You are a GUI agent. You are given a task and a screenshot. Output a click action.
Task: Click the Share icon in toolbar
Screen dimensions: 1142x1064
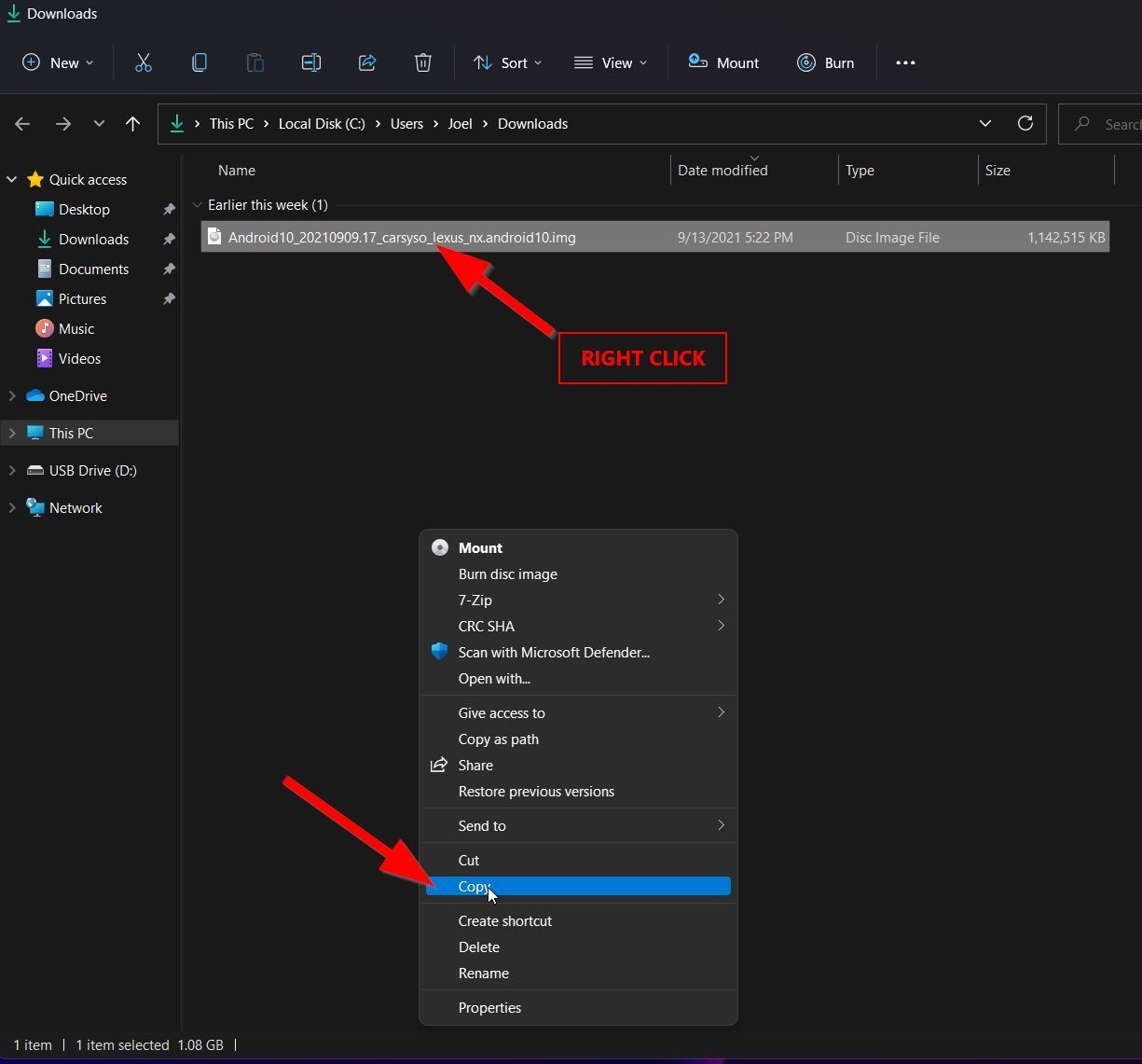[x=366, y=62]
